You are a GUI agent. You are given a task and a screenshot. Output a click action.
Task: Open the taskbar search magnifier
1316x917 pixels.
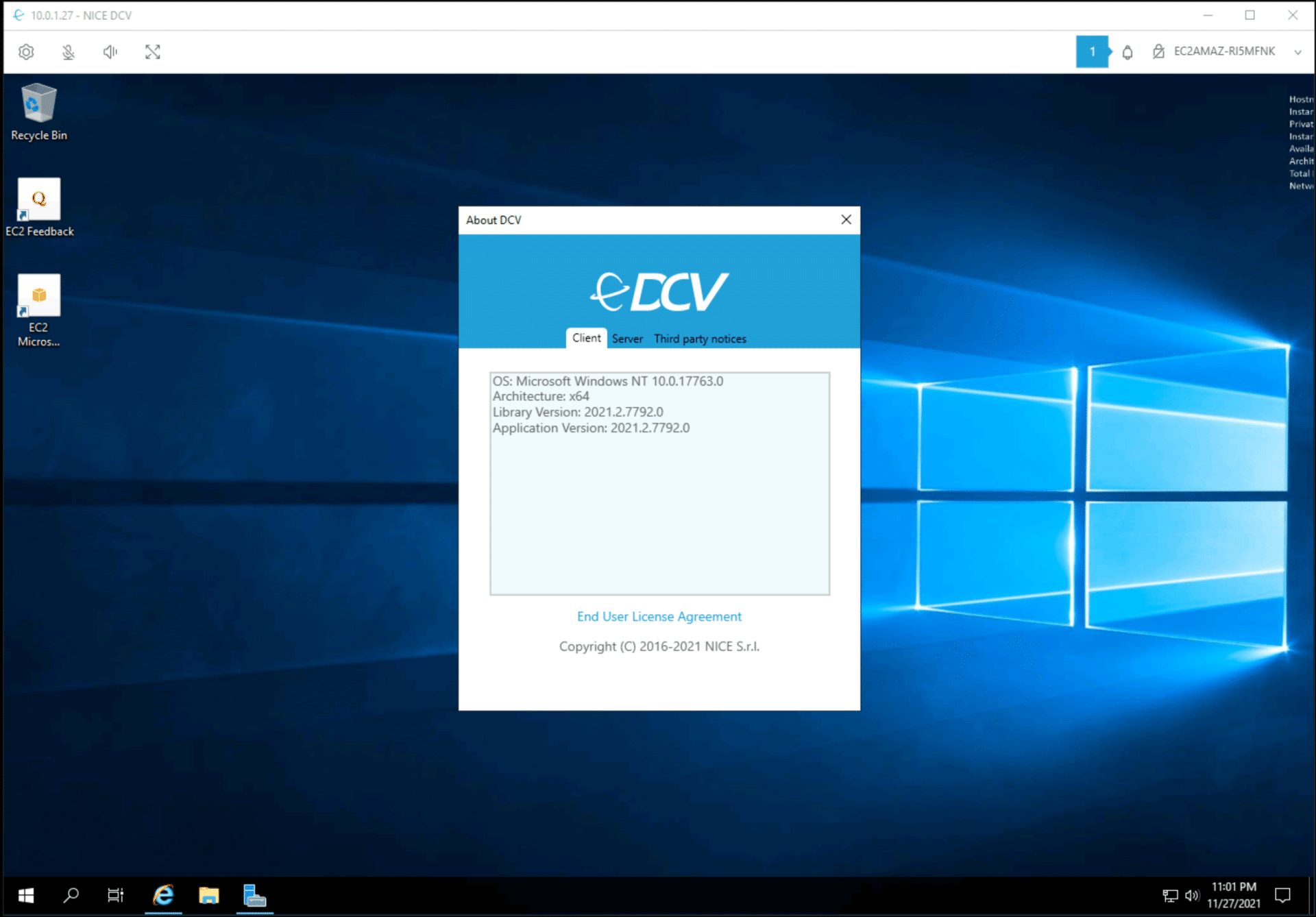pos(71,895)
